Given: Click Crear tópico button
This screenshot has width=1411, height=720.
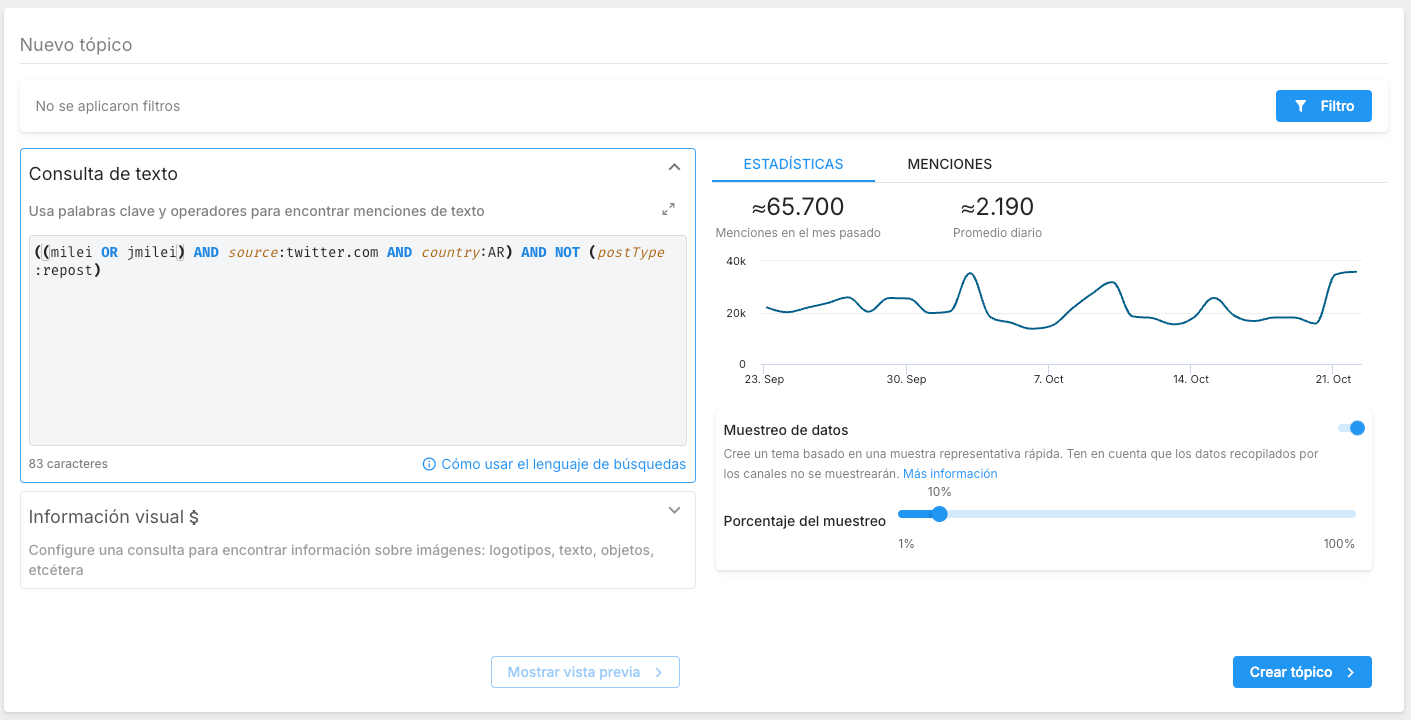Looking at the screenshot, I should [x=1302, y=672].
